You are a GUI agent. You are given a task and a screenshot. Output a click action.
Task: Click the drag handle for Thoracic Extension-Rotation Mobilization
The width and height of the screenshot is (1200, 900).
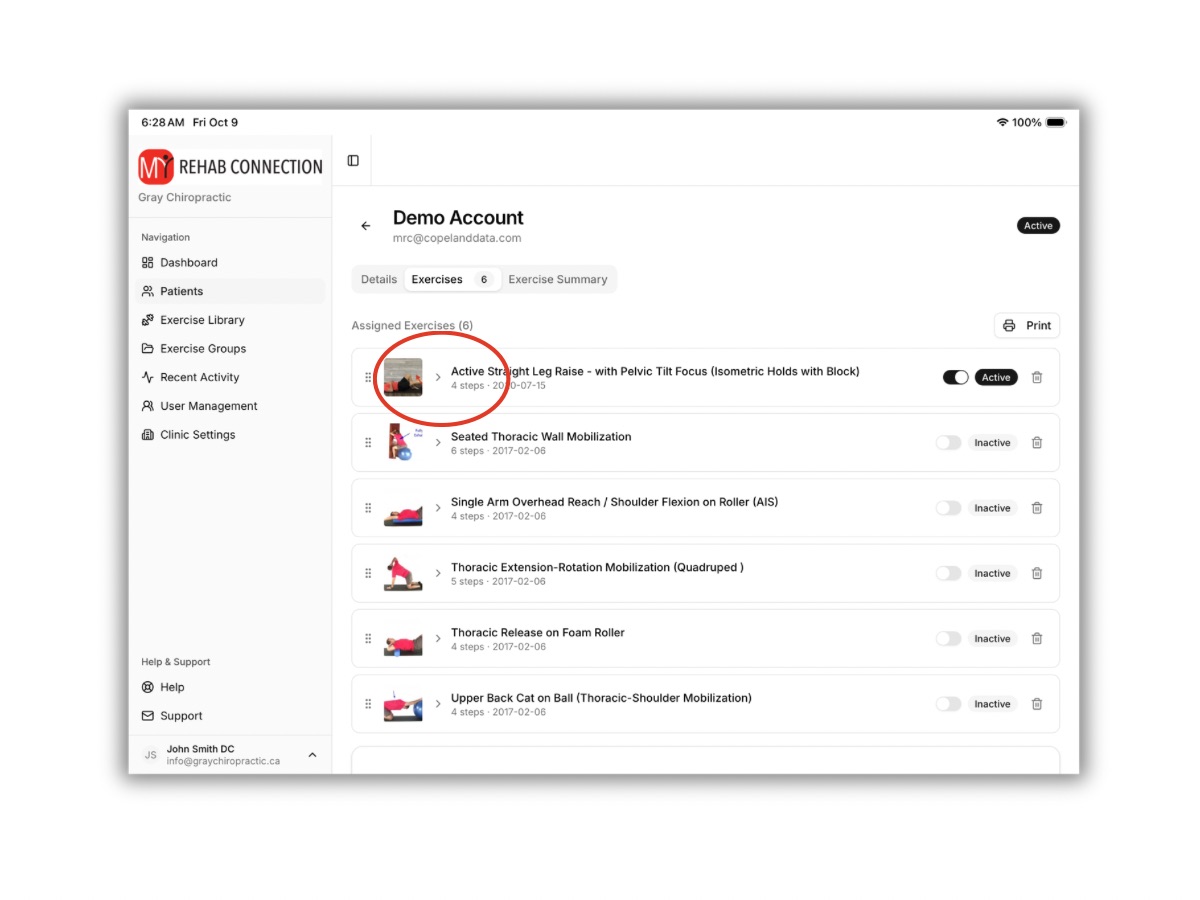(x=368, y=574)
